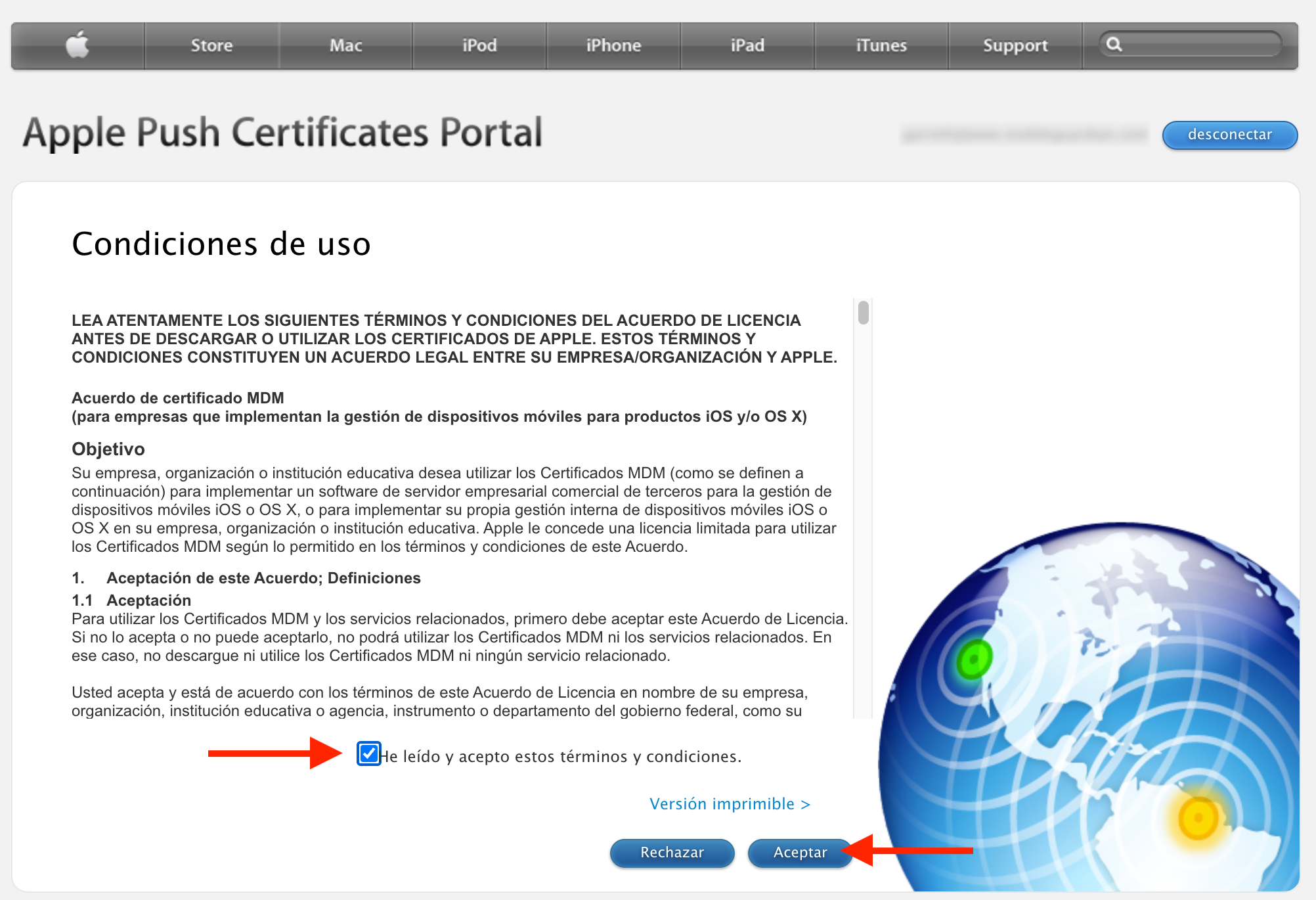This screenshot has height=900, width=1316.
Task: Click the Rechazar button
Action: click(672, 853)
